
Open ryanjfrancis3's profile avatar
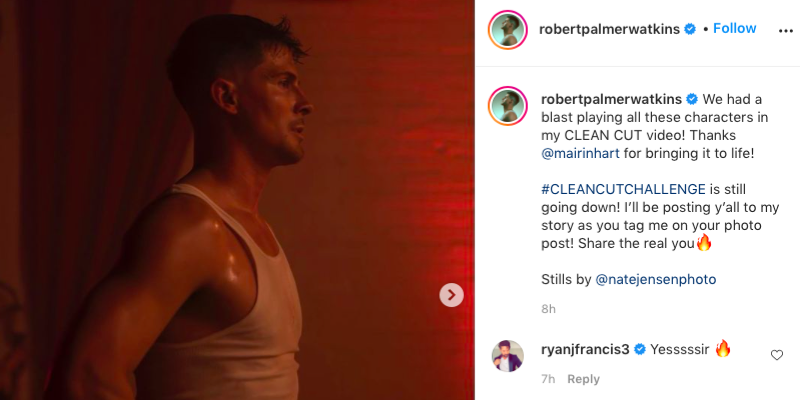[x=508, y=354]
